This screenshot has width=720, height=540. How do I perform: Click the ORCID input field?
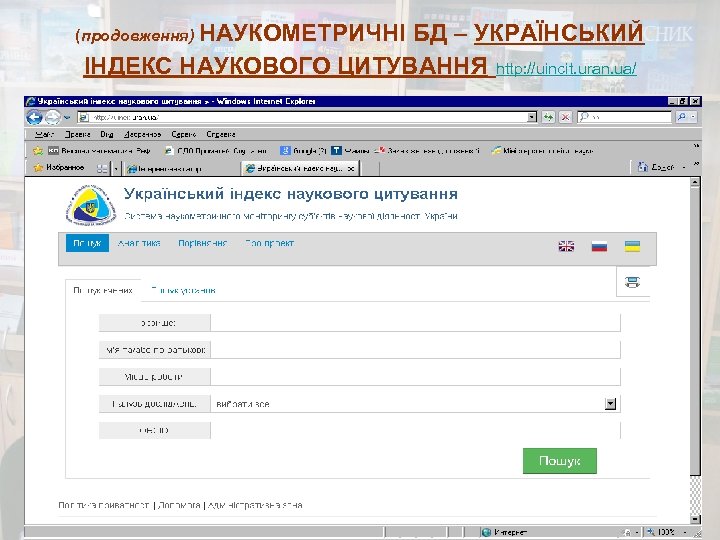(415, 430)
